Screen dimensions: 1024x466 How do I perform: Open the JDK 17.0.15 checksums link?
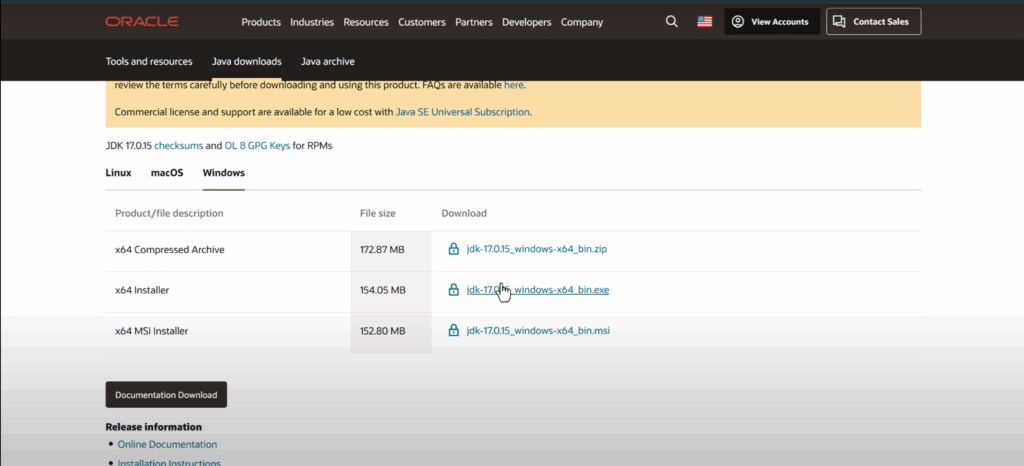(178, 146)
